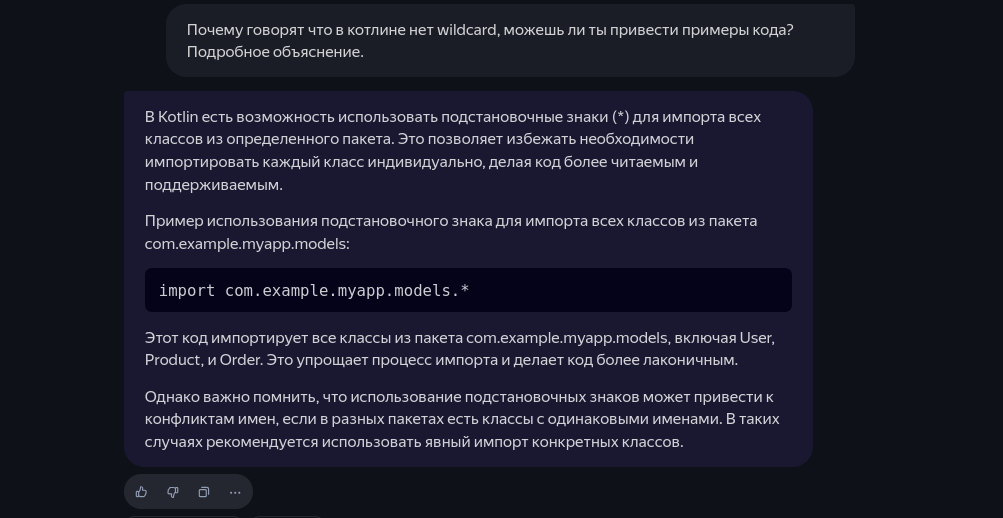Click the asterisk at the end of the code line
Image resolution: width=1003 pixels, height=518 pixels.
[465, 290]
